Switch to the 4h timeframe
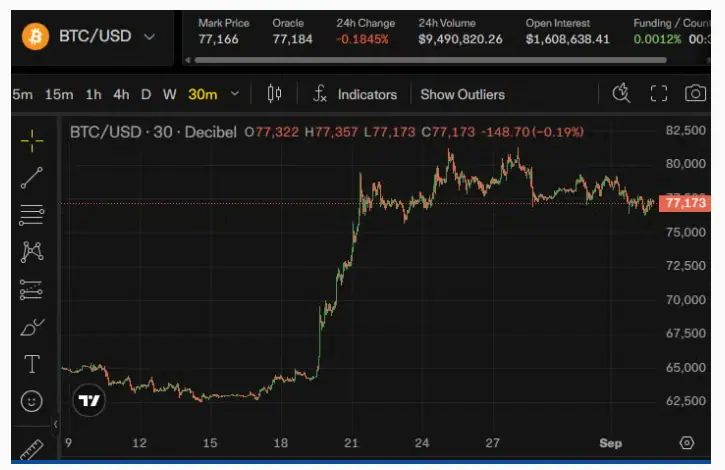 (x=121, y=94)
